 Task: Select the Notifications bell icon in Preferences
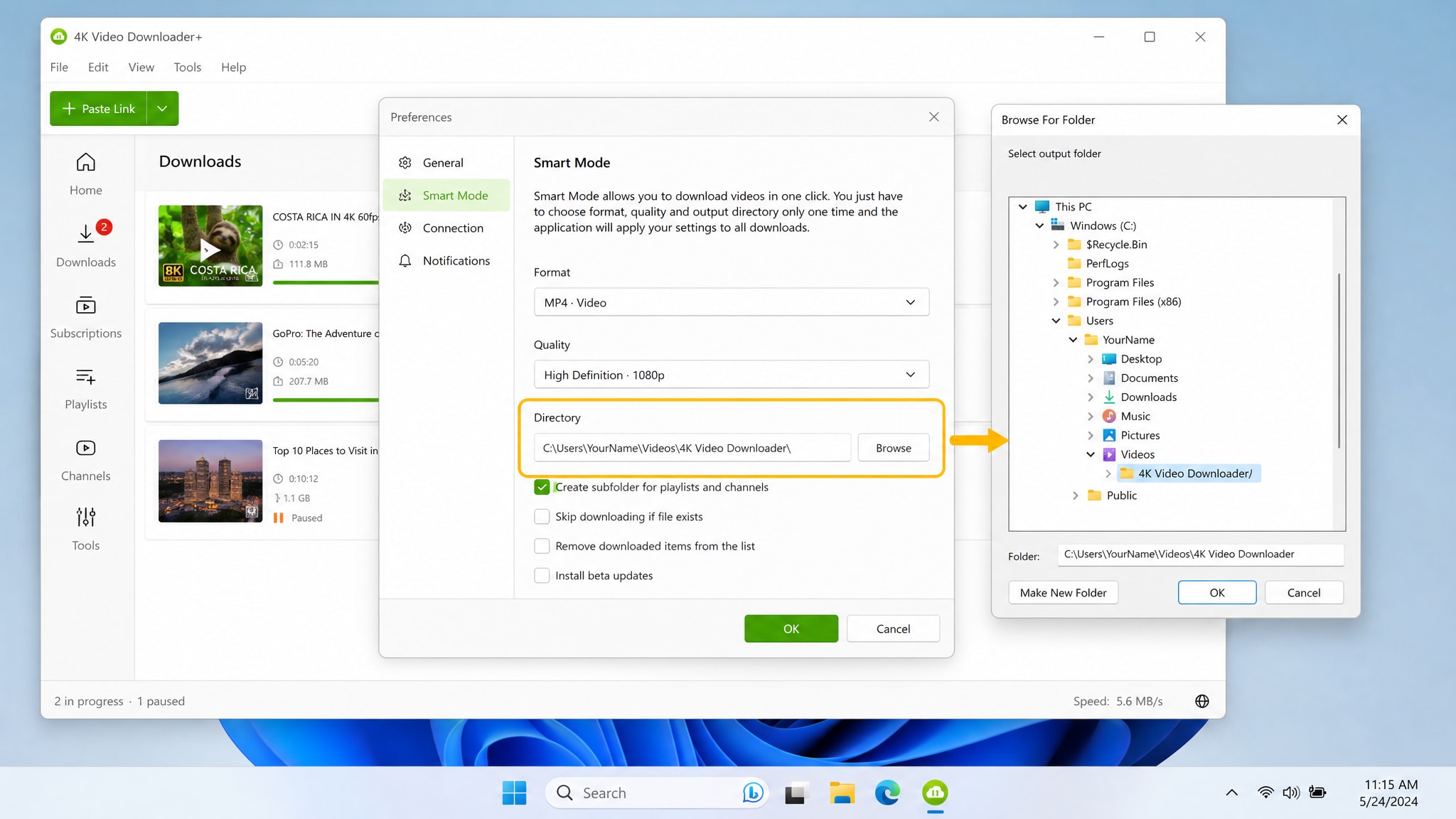[x=405, y=261]
